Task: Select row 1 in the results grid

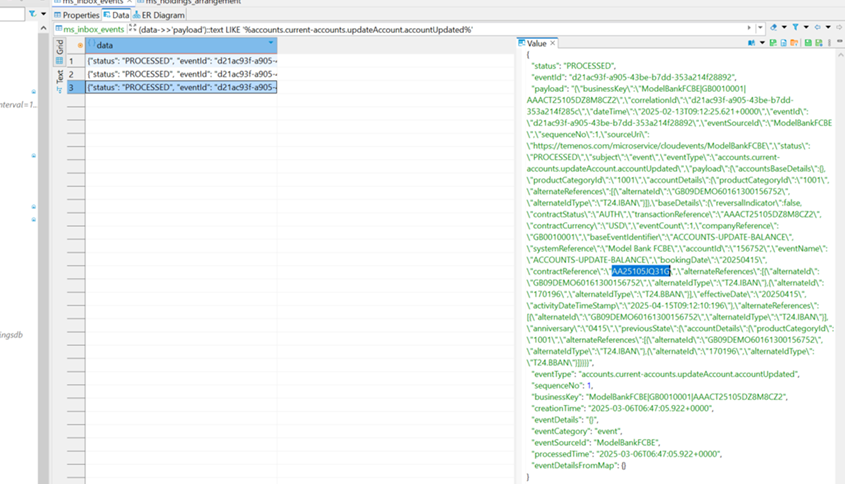Action: point(71,60)
